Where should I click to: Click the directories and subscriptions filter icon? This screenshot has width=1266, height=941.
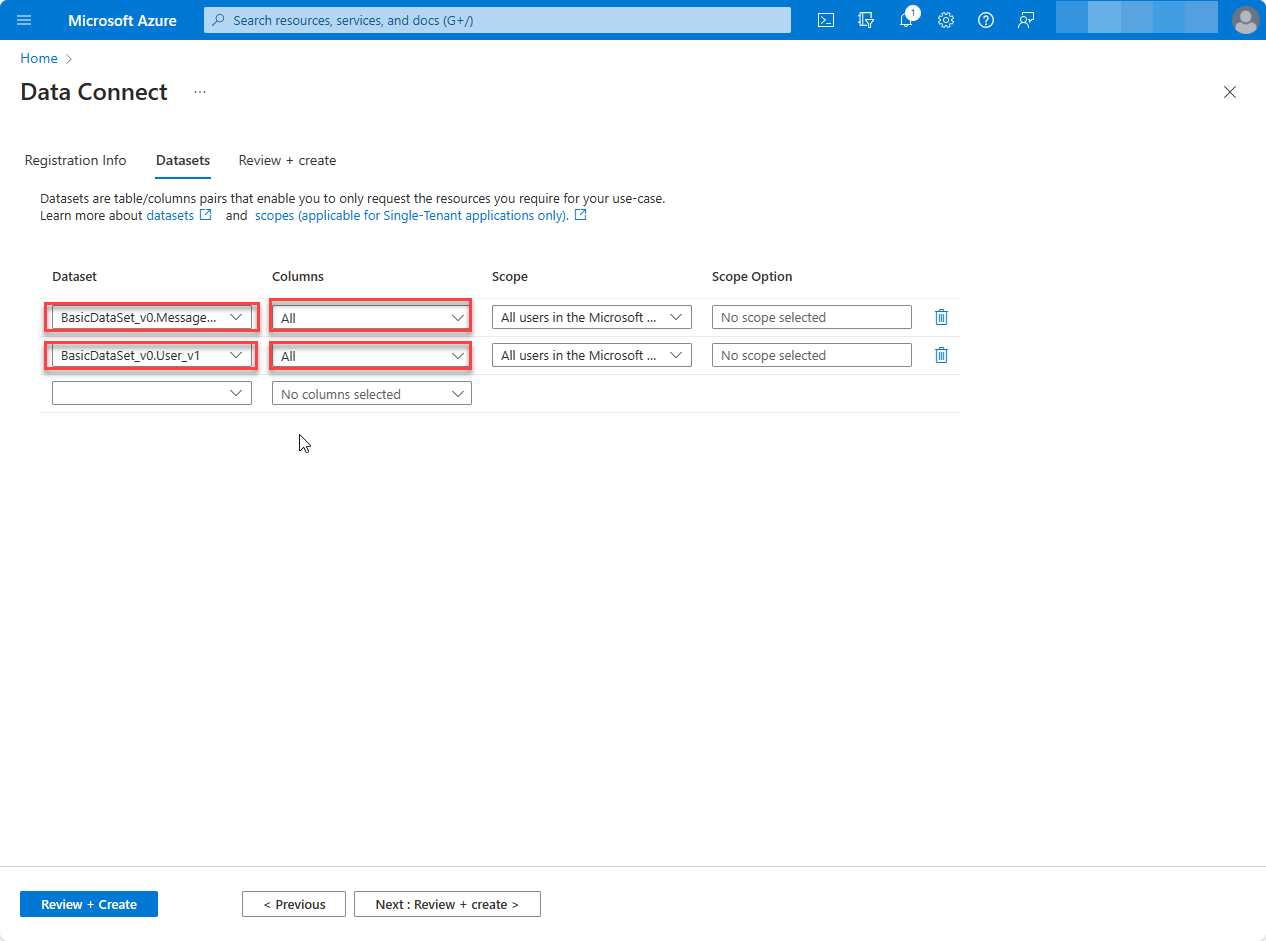click(866, 20)
